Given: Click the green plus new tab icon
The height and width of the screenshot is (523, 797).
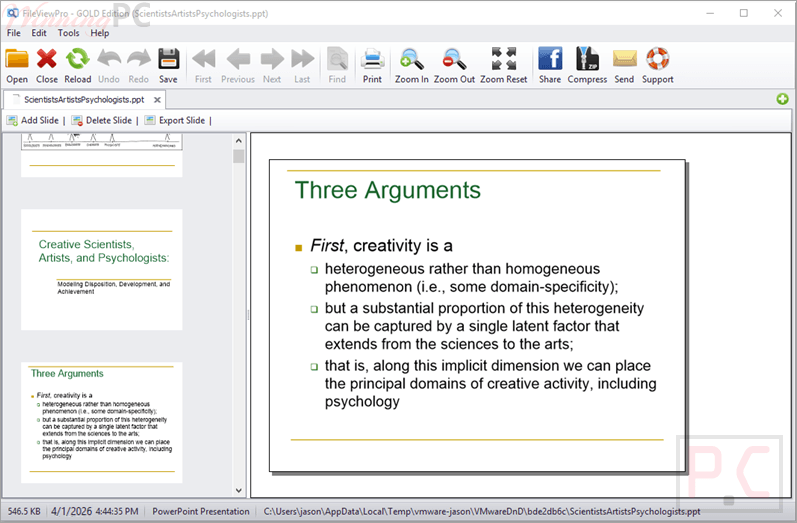Looking at the screenshot, I should coord(782,99).
